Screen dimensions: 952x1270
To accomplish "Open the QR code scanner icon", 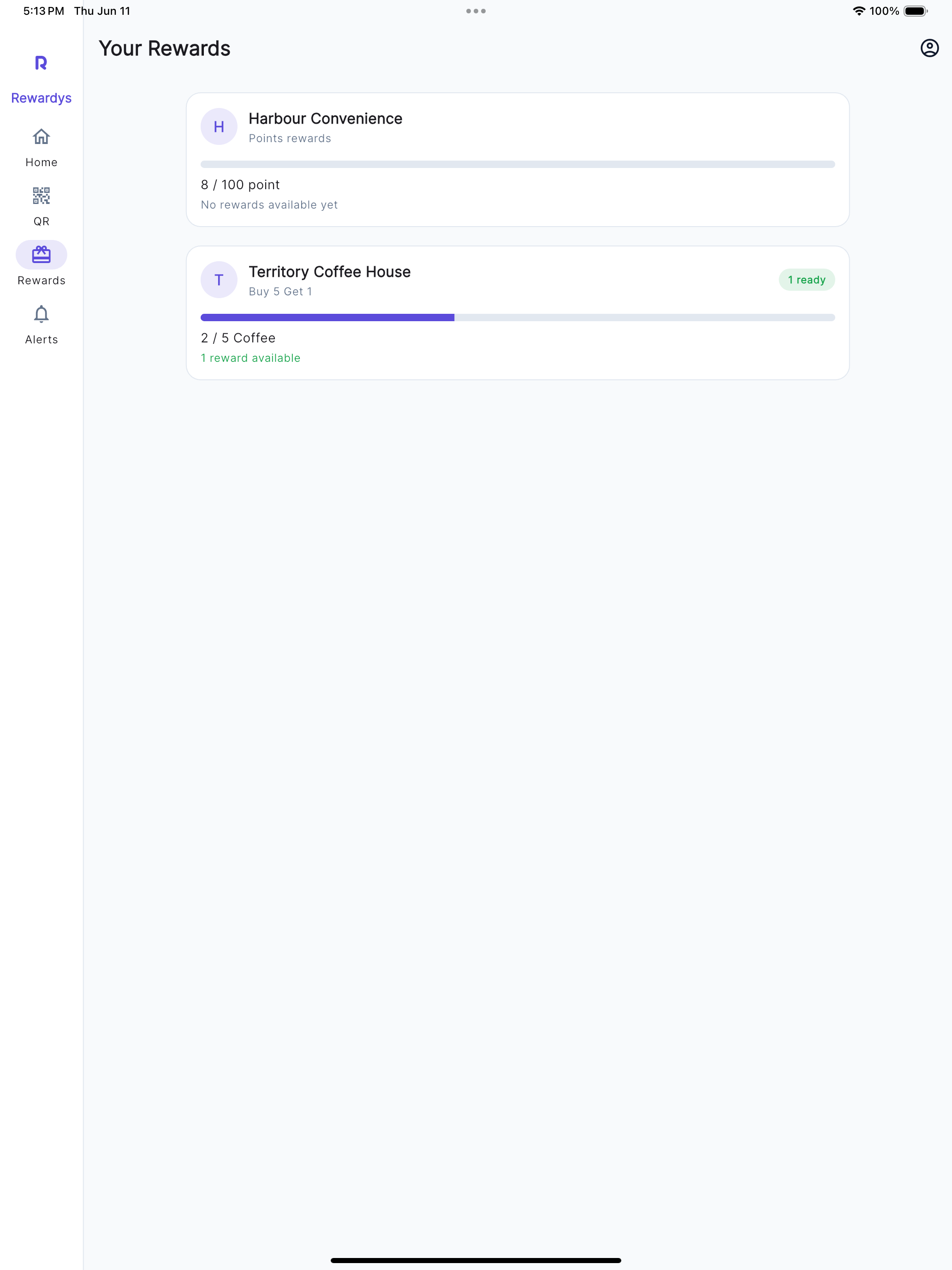I will pyautogui.click(x=42, y=196).
